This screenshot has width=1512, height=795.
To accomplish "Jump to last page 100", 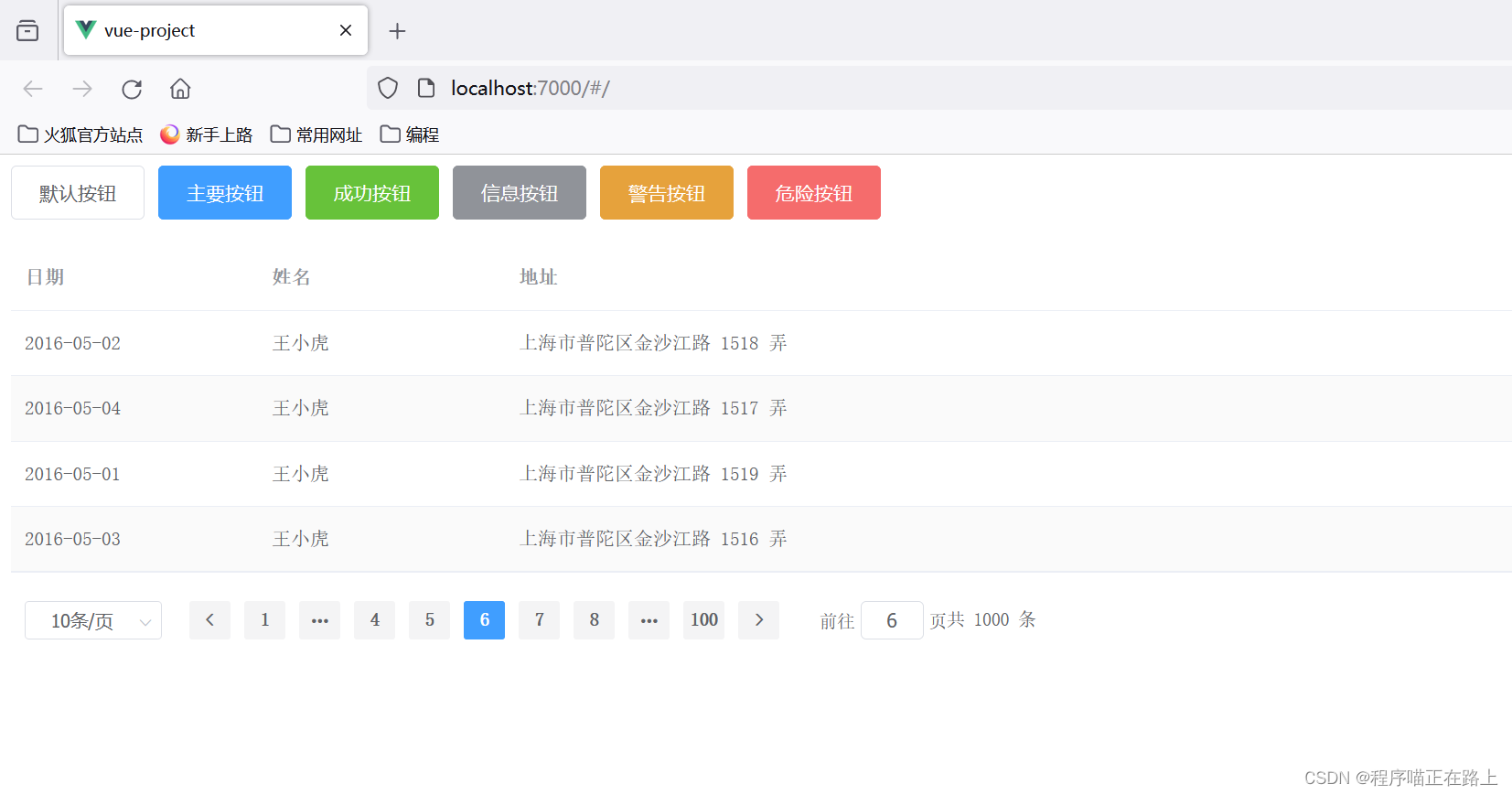I will click(703, 620).
